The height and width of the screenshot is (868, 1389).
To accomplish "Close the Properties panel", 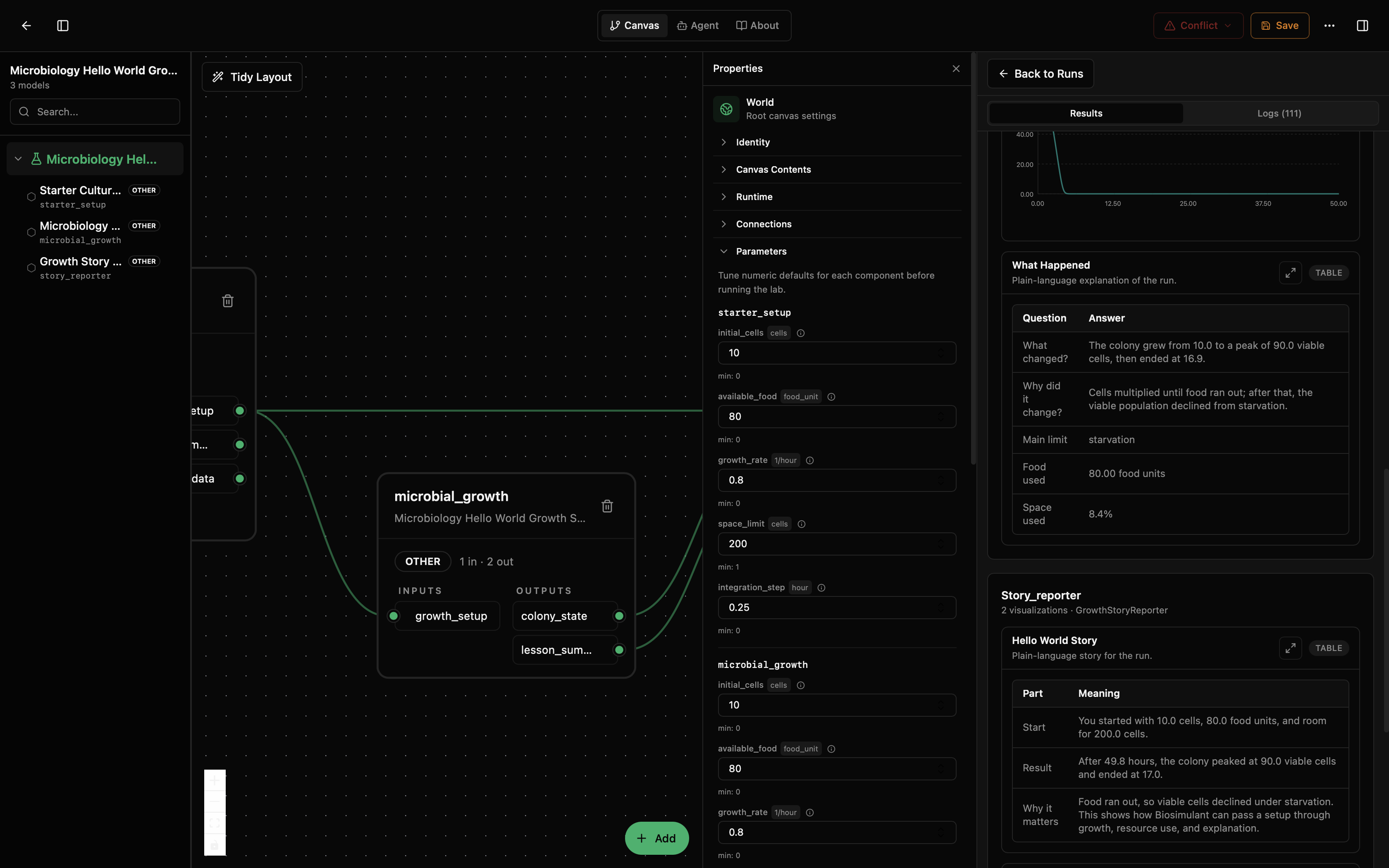I will click(x=956, y=68).
